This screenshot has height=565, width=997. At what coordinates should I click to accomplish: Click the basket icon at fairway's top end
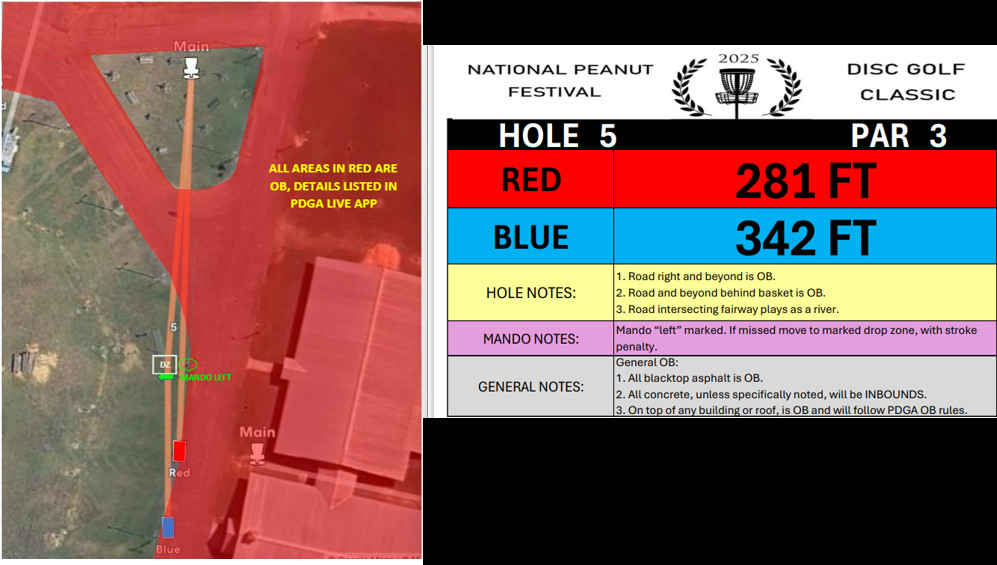coord(190,67)
